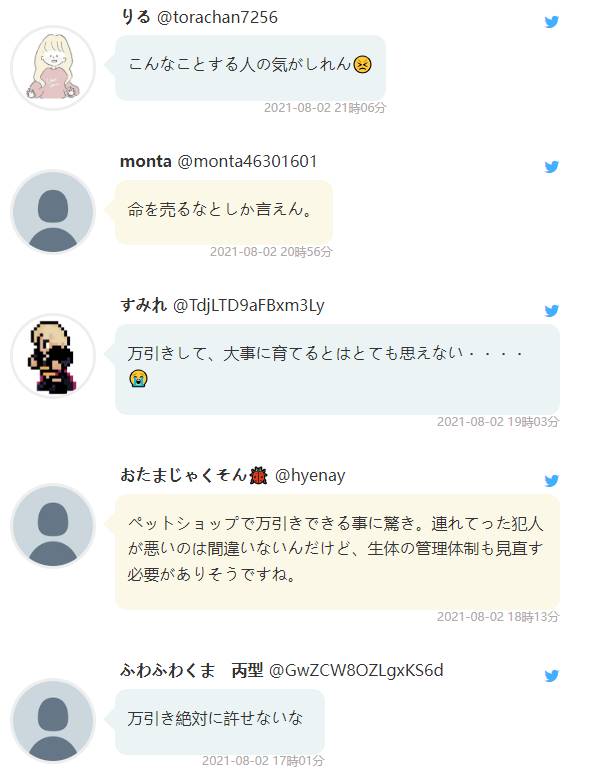The image size is (601, 775).
Task: Click monta's default gray avatar
Action: coord(53,212)
